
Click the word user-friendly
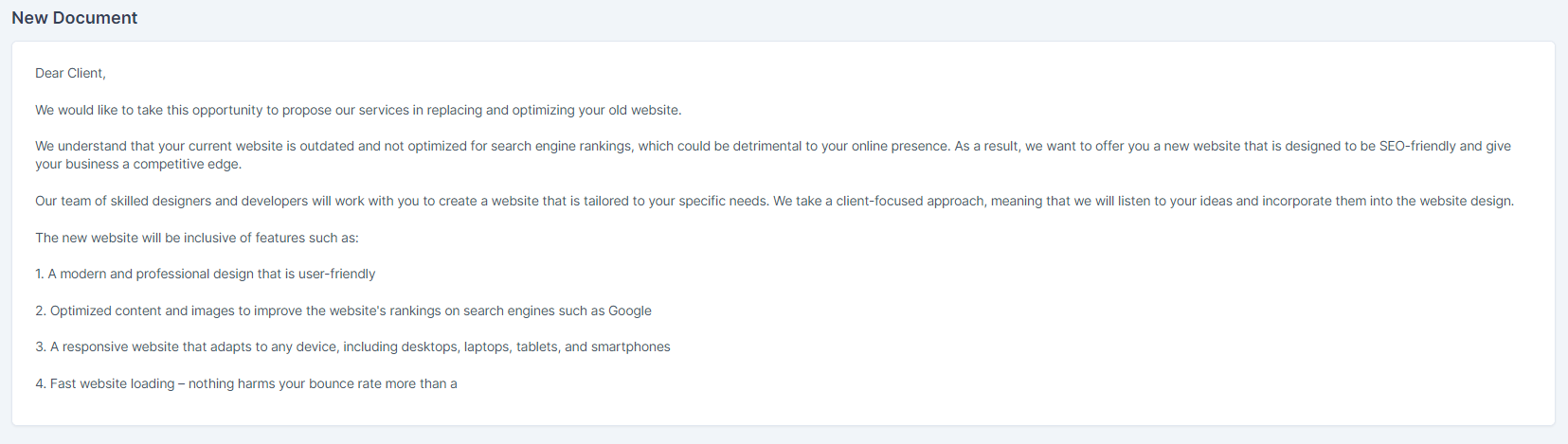(x=337, y=274)
